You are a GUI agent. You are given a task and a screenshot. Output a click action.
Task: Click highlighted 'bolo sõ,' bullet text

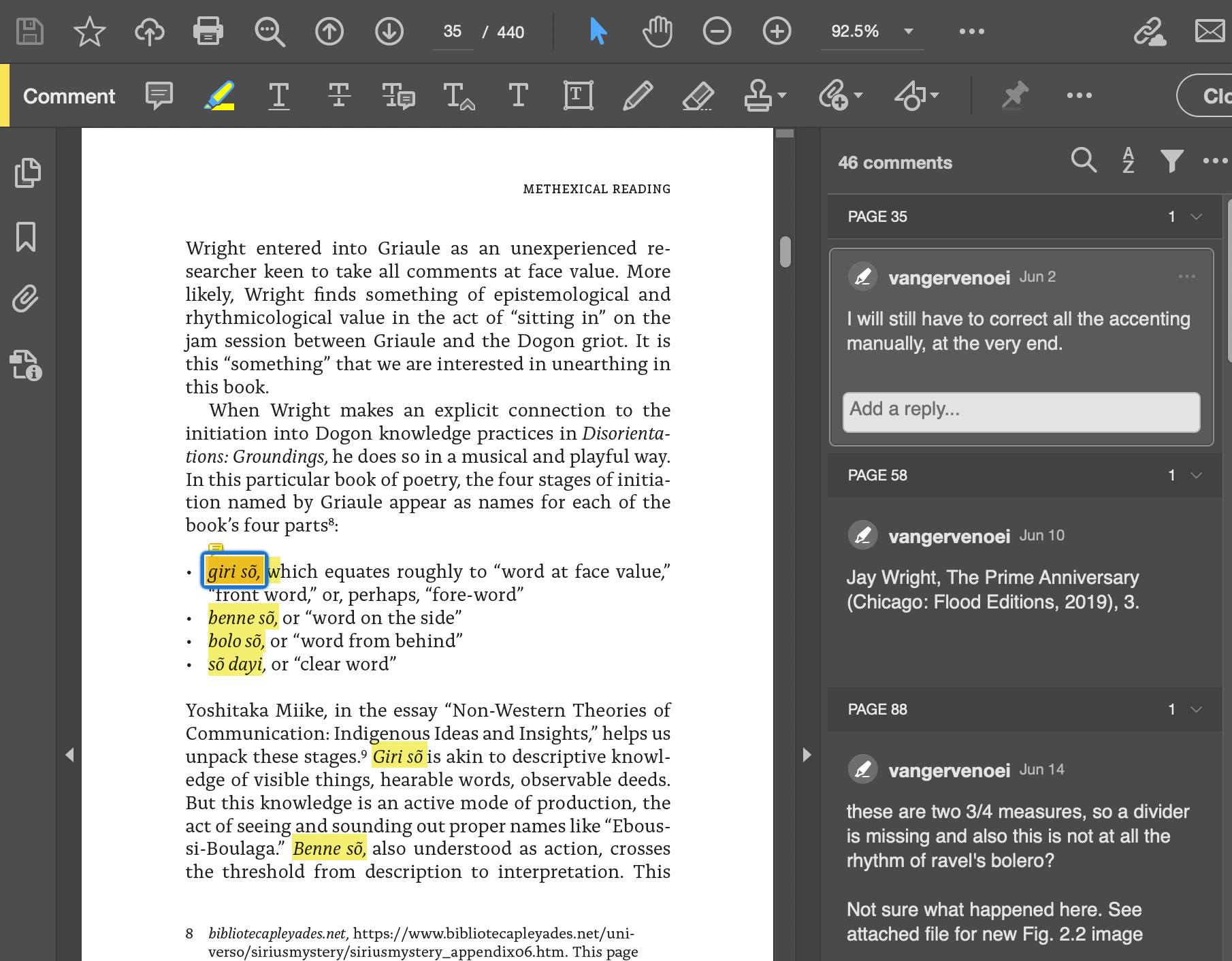point(236,640)
